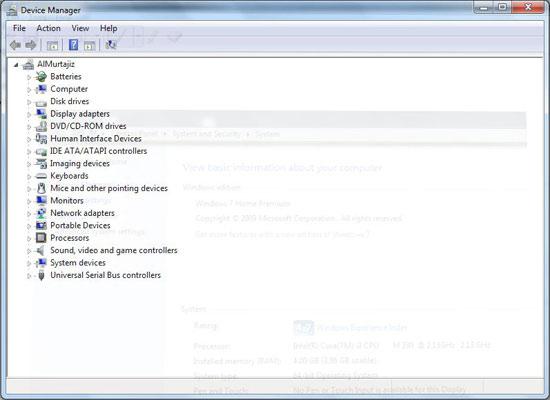The height and width of the screenshot is (400, 550).
Task: Close the Device Manager window
Action: 528,7
